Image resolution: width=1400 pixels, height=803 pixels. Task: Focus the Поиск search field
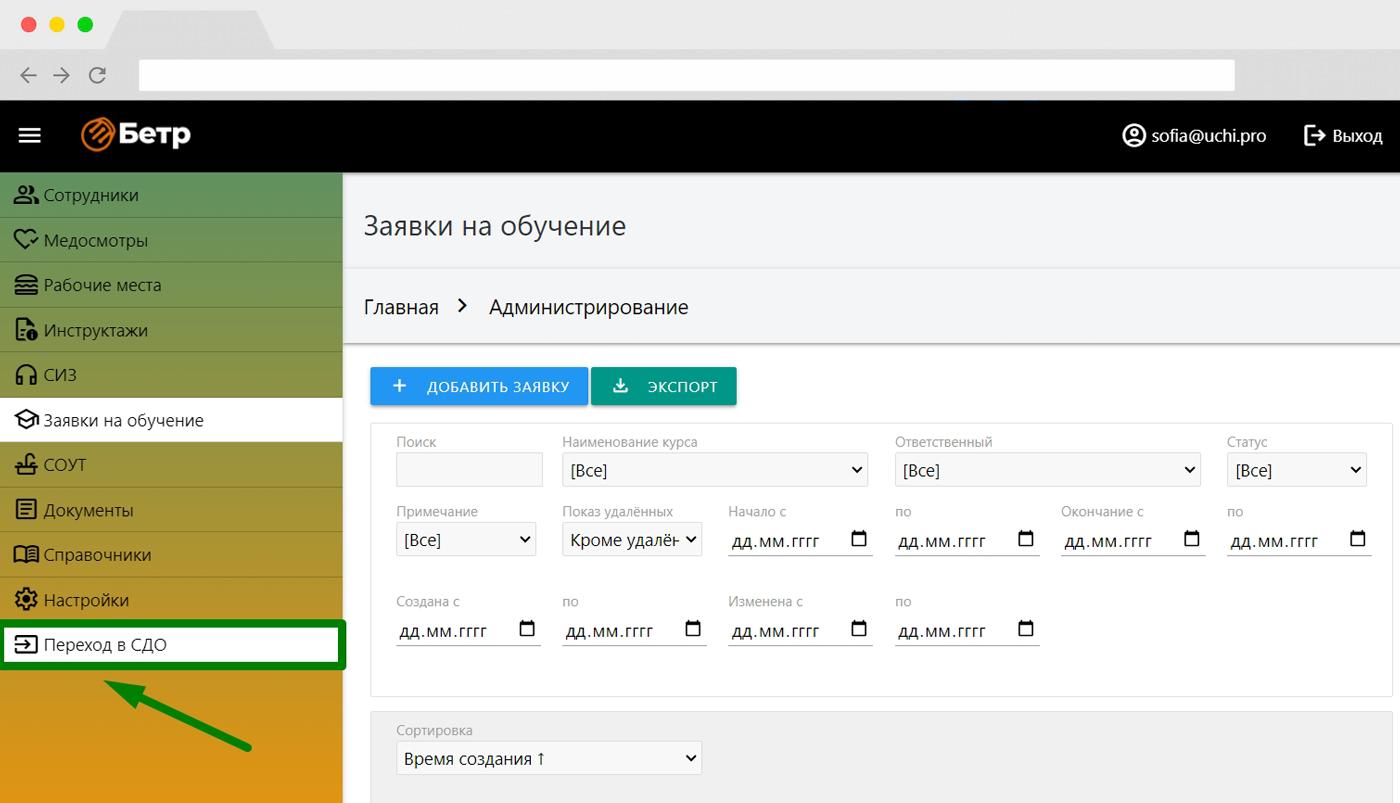(469, 470)
